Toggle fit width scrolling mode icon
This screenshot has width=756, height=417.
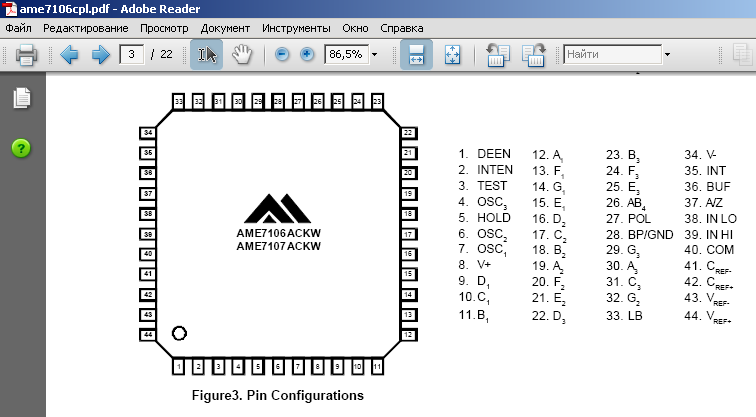tap(416, 54)
